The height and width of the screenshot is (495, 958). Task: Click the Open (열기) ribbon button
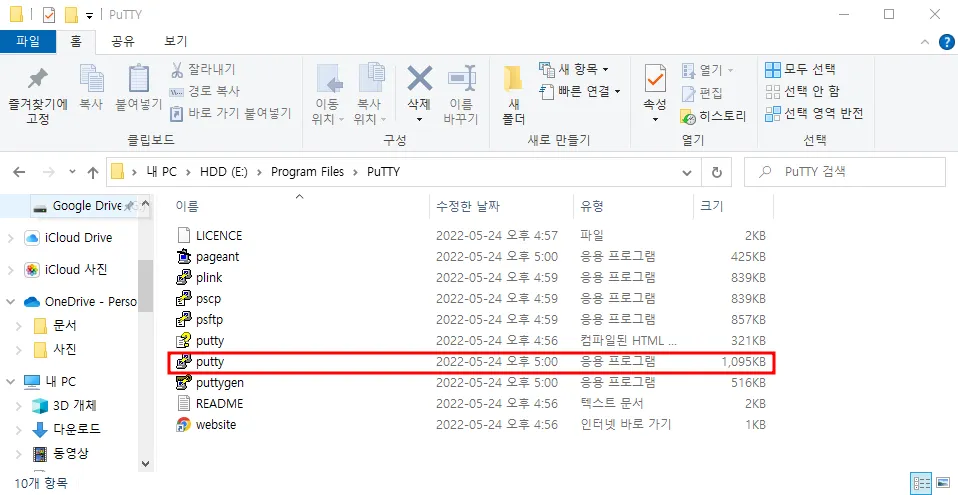click(708, 70)
